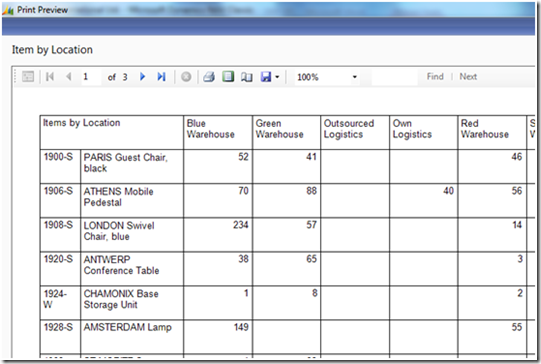Click Blue Warehouse value 149
The width and height of the screenshot is (541, 364).
pyautogui.click(x=241, y=327)
